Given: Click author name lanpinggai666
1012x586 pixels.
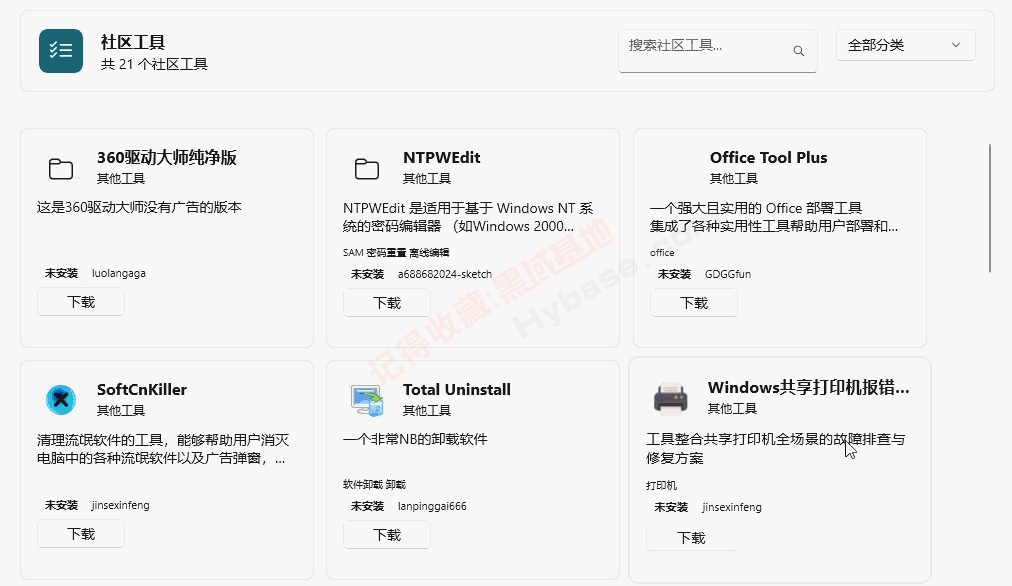Looking at the screenshot, I should click(x=432, y=506).
